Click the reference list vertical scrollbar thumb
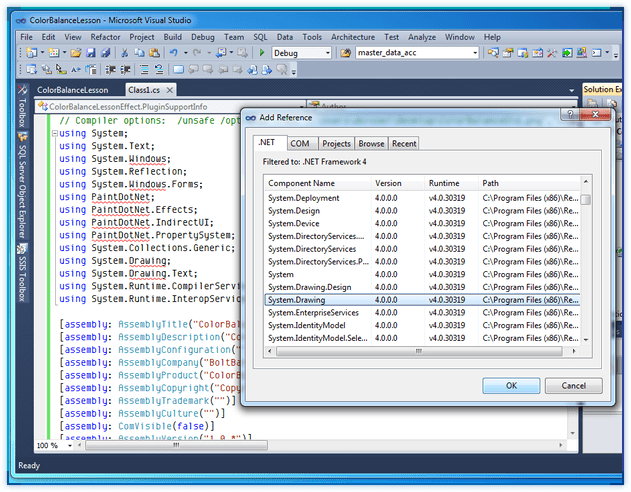The height and width of the screenshot is (492, 631). 586,200
